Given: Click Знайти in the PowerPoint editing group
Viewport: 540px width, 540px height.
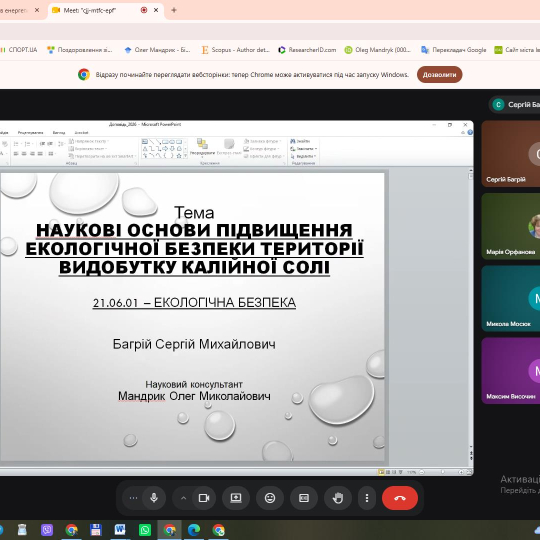Looking at the screenshot, I should pos(300,141).
